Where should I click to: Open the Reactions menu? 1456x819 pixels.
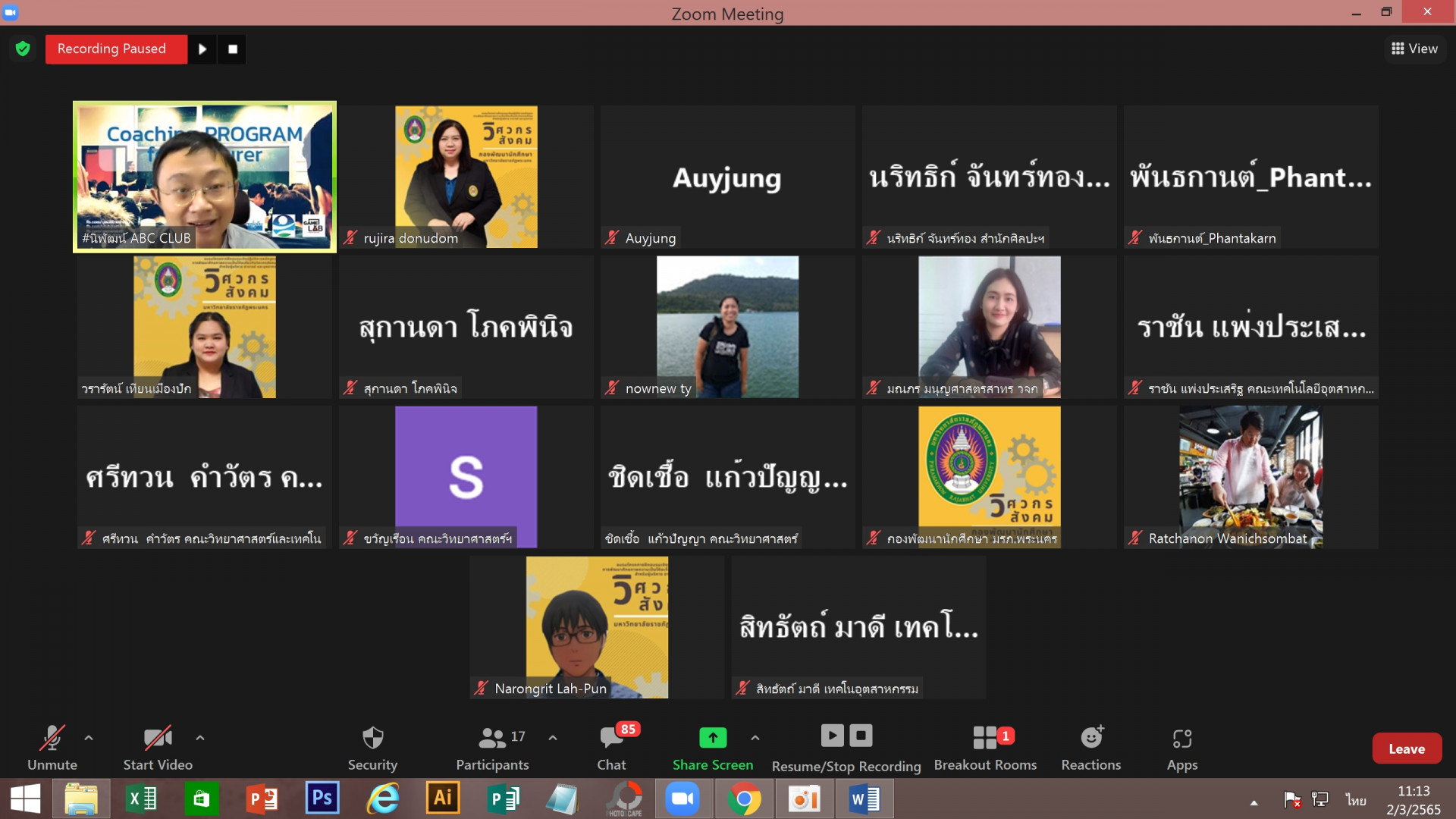pyautogui.click(x=1091, y=748)
